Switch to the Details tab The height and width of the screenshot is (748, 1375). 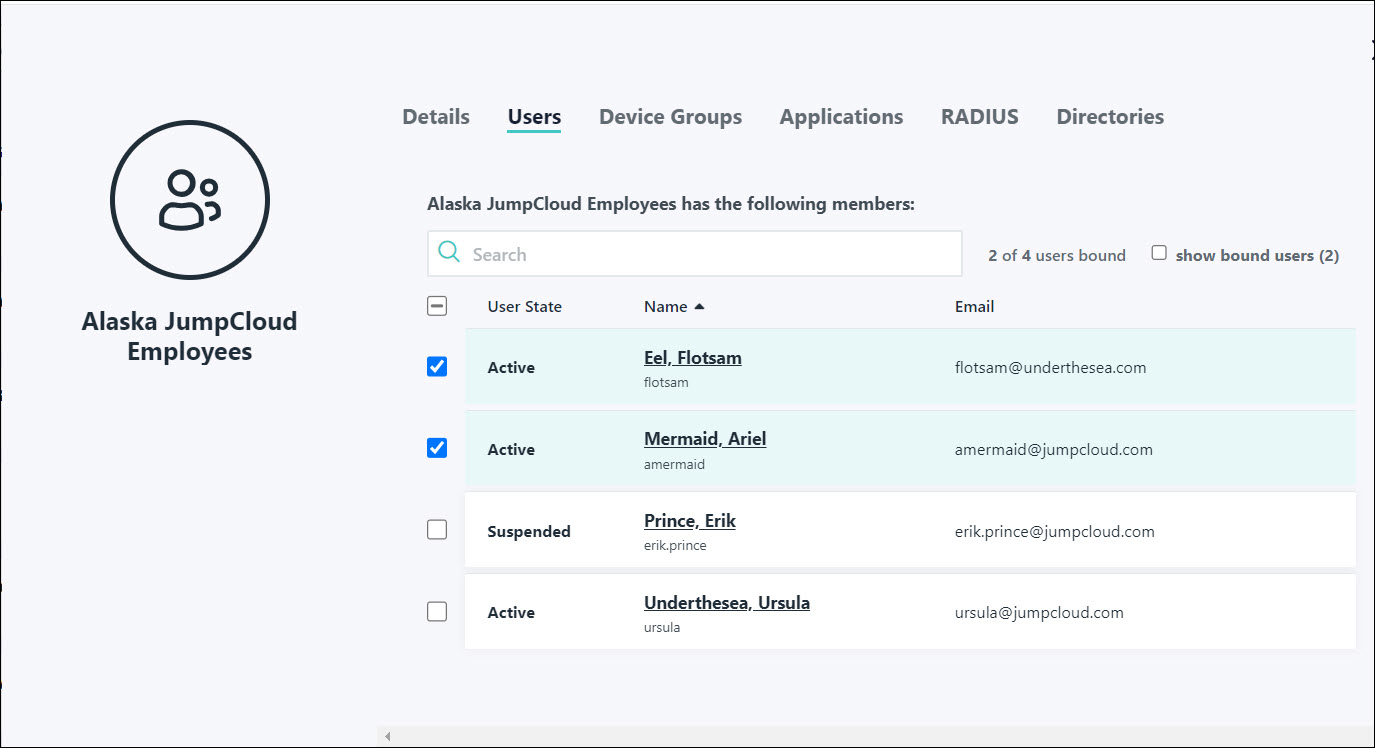tap(435, 116)
